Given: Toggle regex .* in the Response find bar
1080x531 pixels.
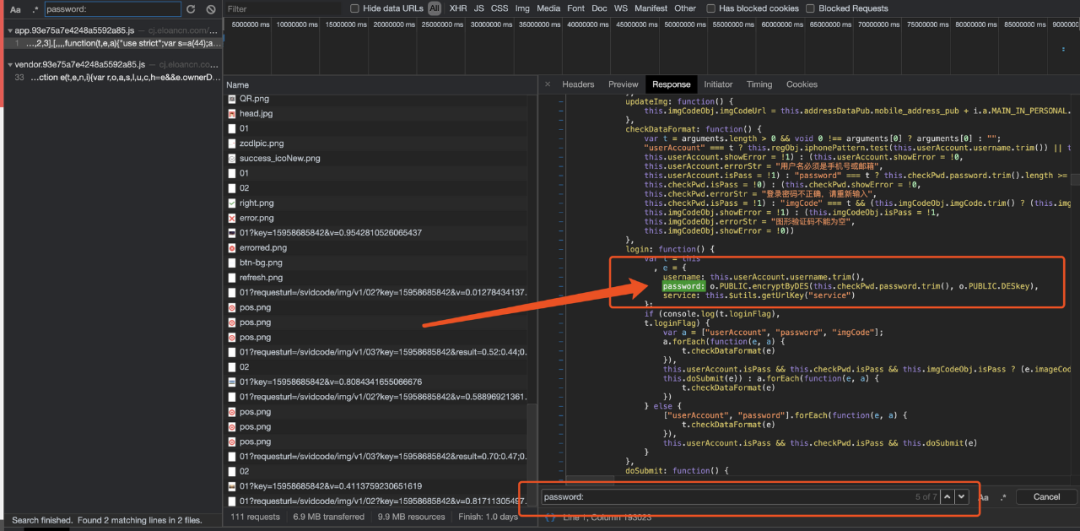Looking at the screenshot, I should (1003, 497).
